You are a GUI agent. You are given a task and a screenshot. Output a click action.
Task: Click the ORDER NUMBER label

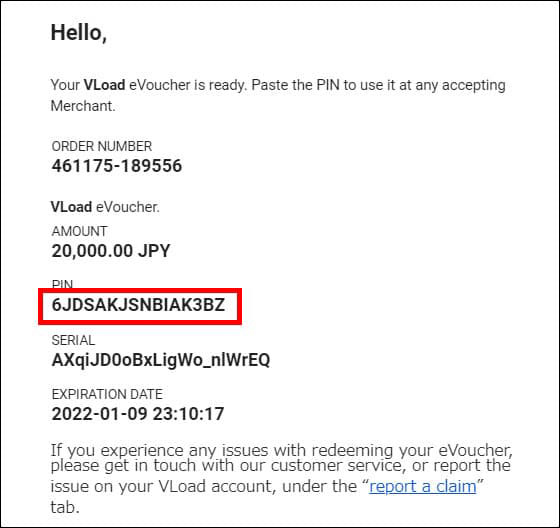click(x=102, y=146)
